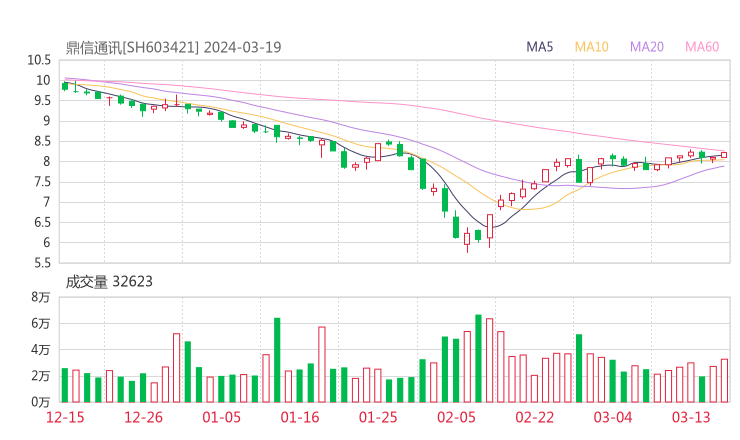
Task: Click the 4万 volume axis label
Action: click(41, 350)
